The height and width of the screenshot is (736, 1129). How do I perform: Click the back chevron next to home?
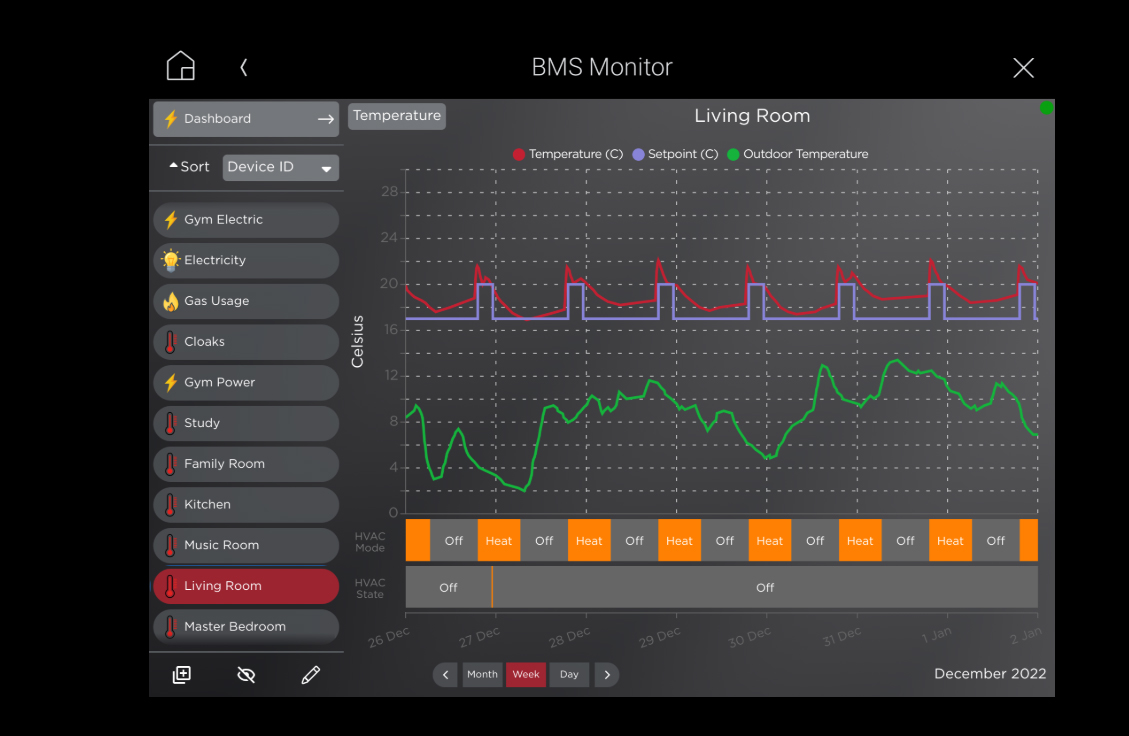tap(244, 68)
